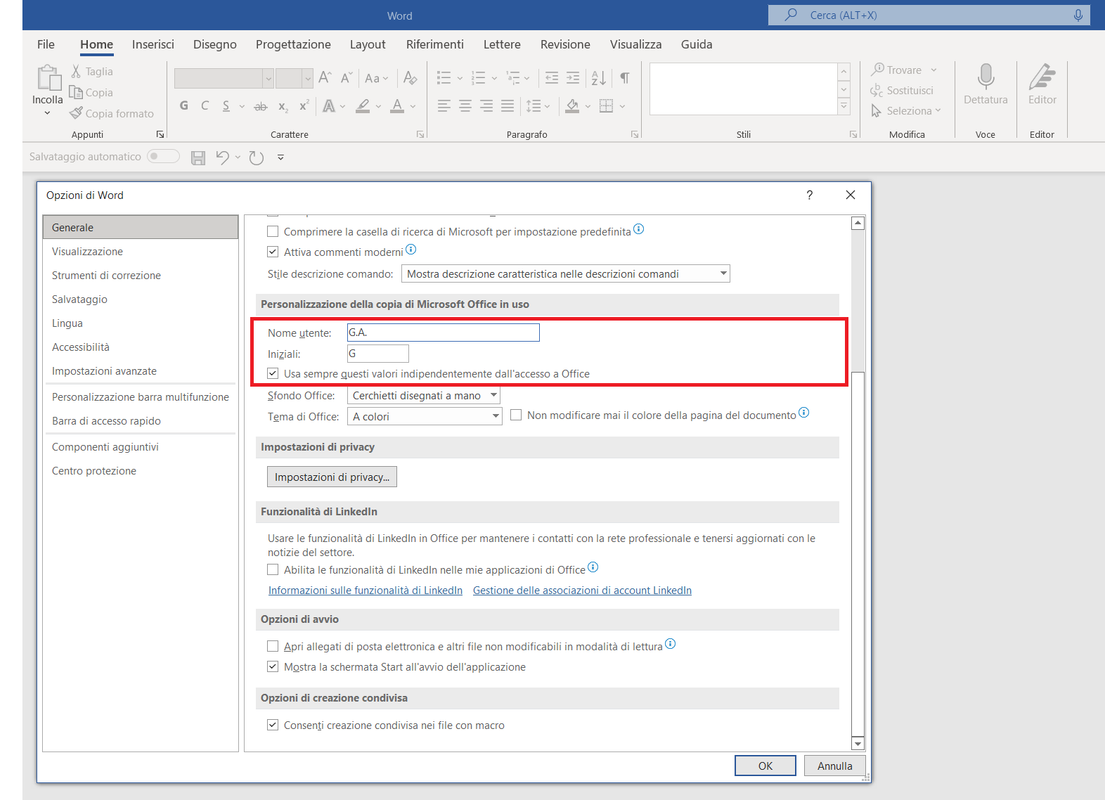Increase paragraph indent

[573, 78]
